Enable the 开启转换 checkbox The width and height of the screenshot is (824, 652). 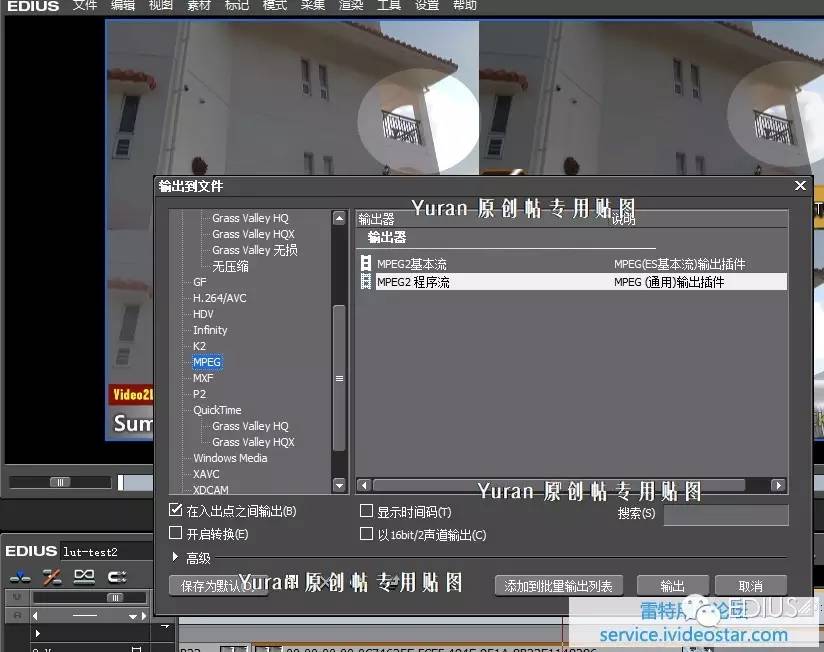[x=176, y=534]
